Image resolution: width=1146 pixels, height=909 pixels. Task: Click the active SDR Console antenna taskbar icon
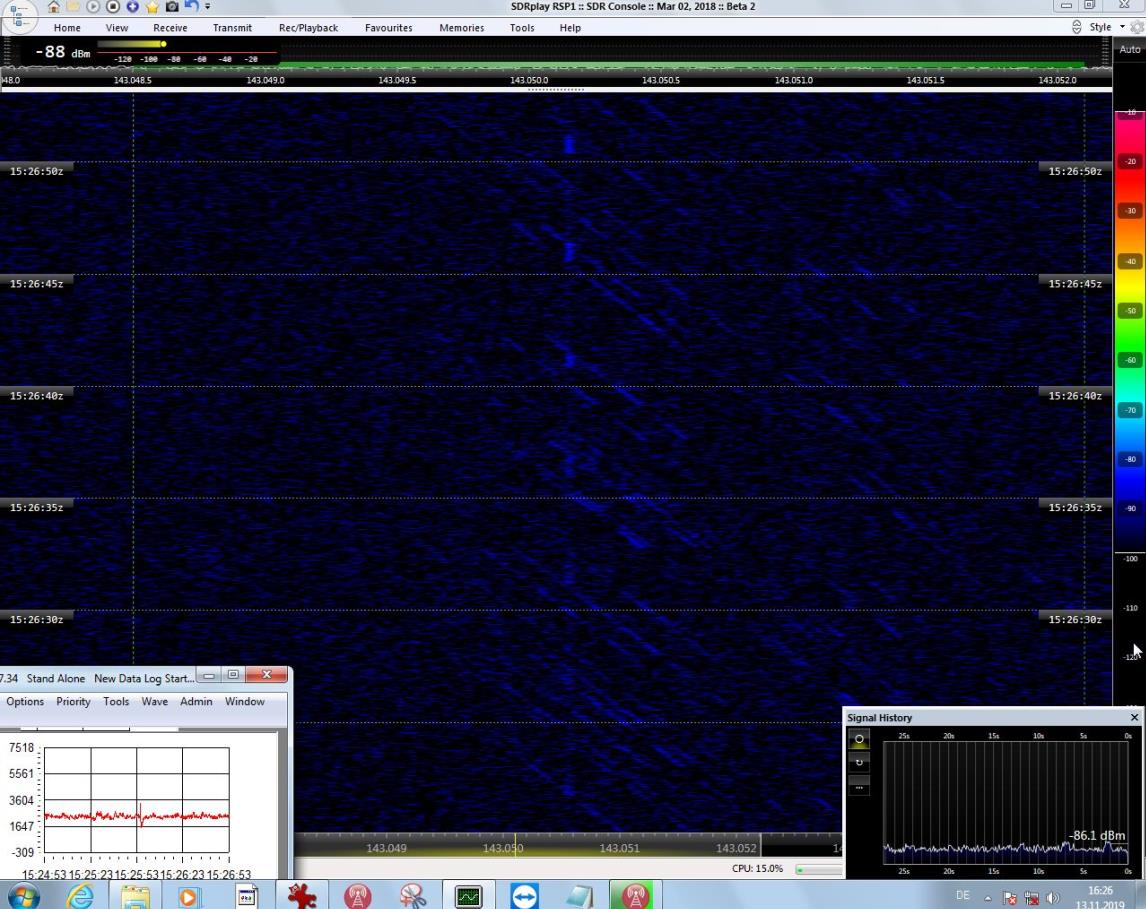[634, 896]
